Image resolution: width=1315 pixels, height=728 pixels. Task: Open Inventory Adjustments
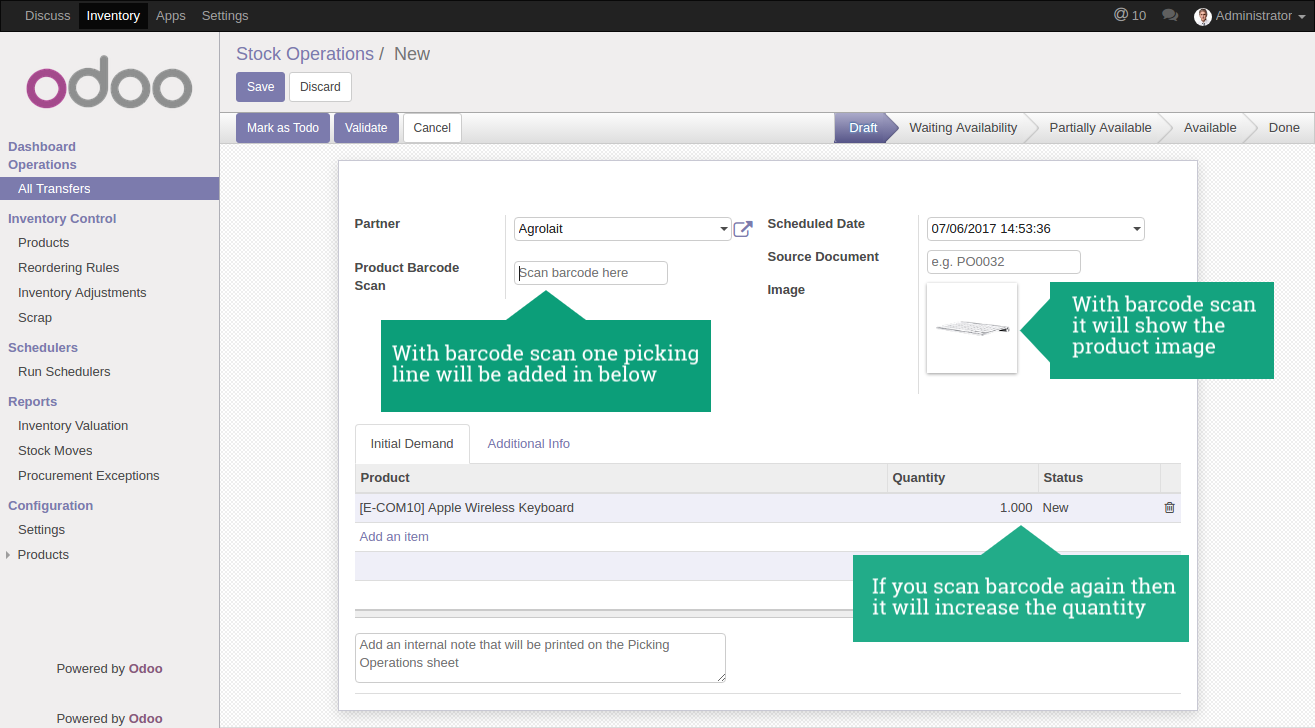coord(82,293)
